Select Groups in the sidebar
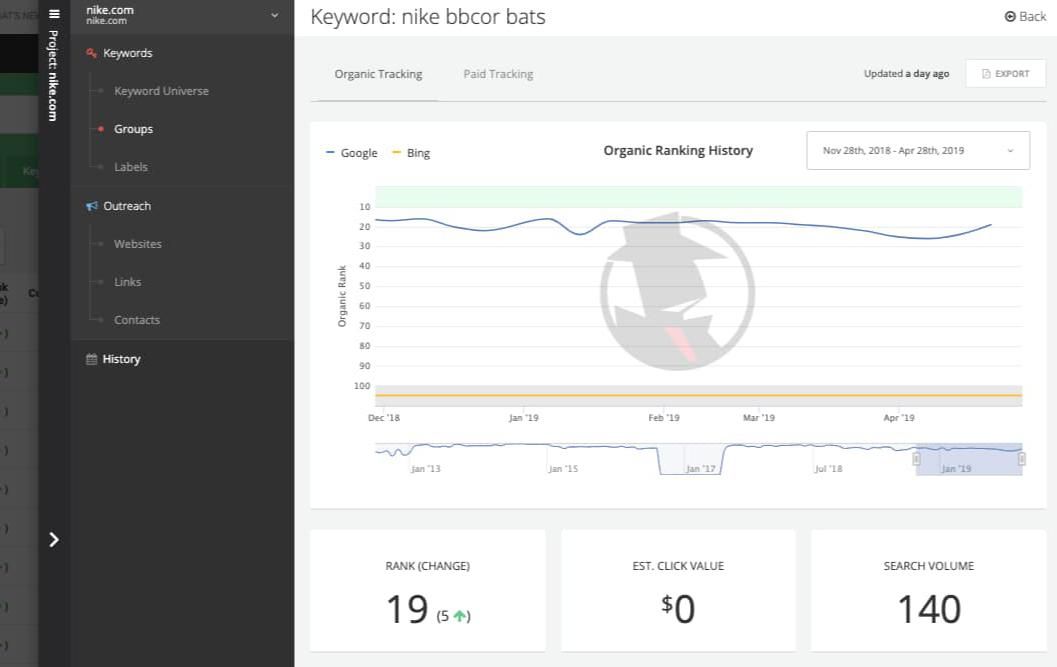1057x667 pixels. [x=133, y=129]
